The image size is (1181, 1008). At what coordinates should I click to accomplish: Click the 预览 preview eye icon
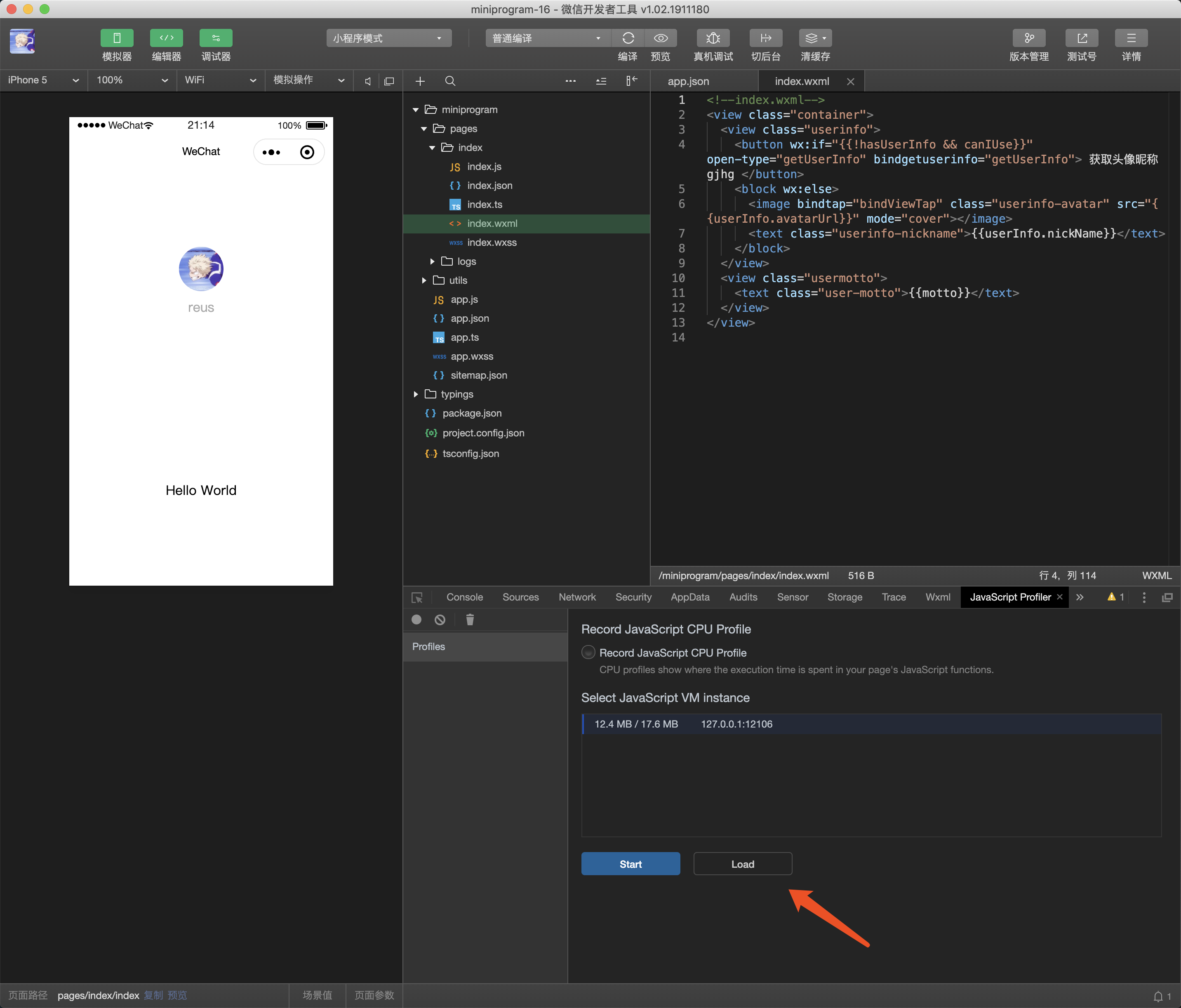point(661,38)
